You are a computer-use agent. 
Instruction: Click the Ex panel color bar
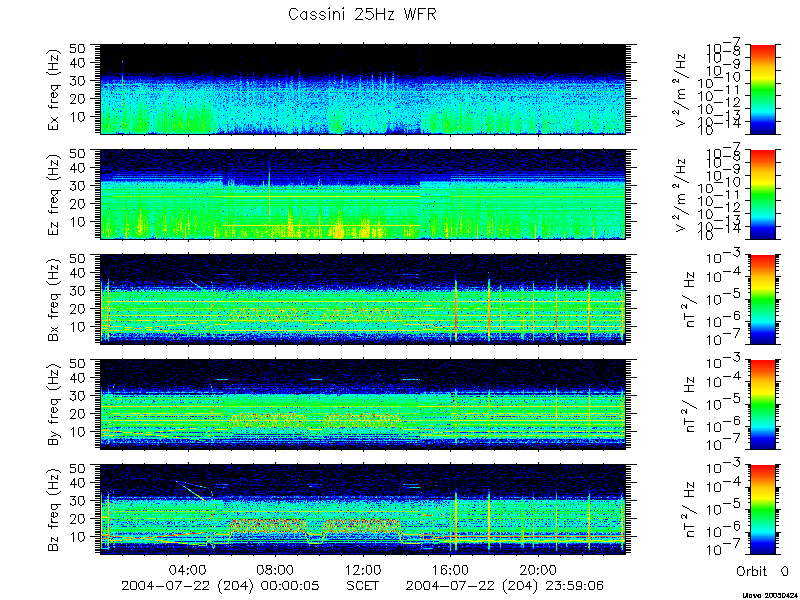pos(762,89)
